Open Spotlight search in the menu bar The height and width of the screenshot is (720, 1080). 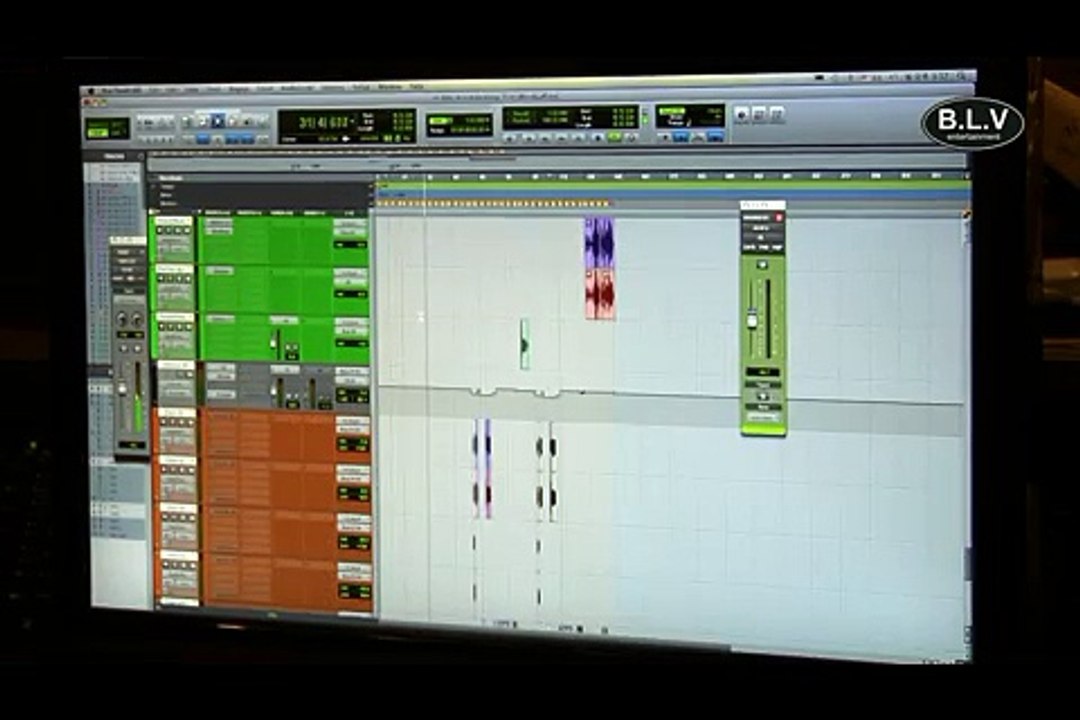click(x=963, y=76)
